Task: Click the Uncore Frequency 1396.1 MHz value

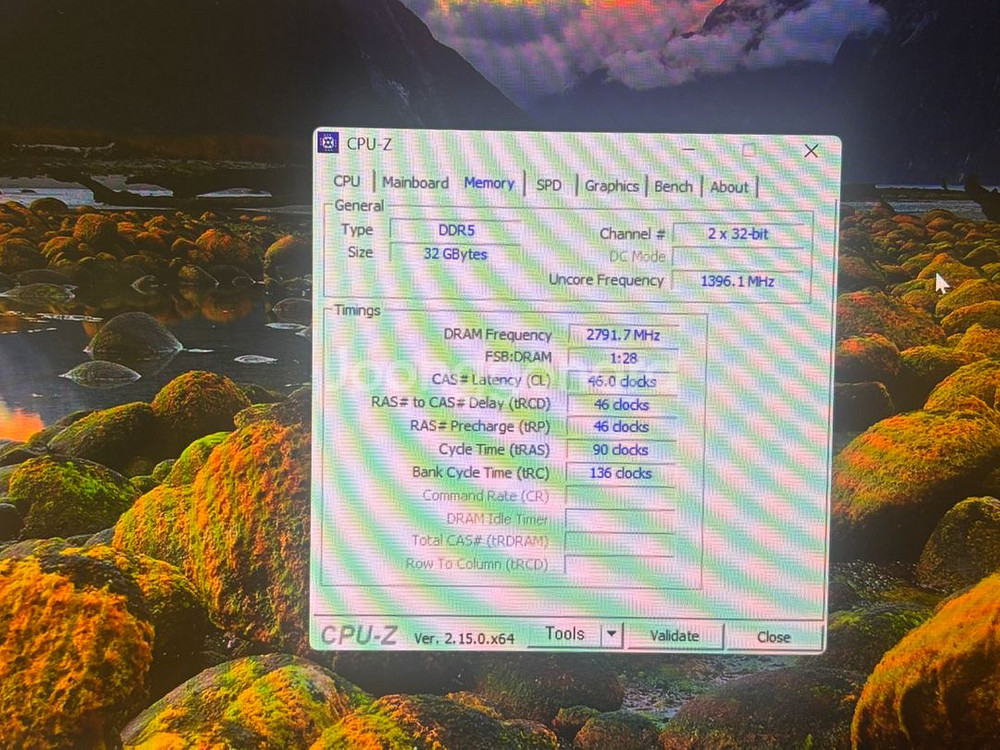Action: pyautogui.click(x=740, y=281)
